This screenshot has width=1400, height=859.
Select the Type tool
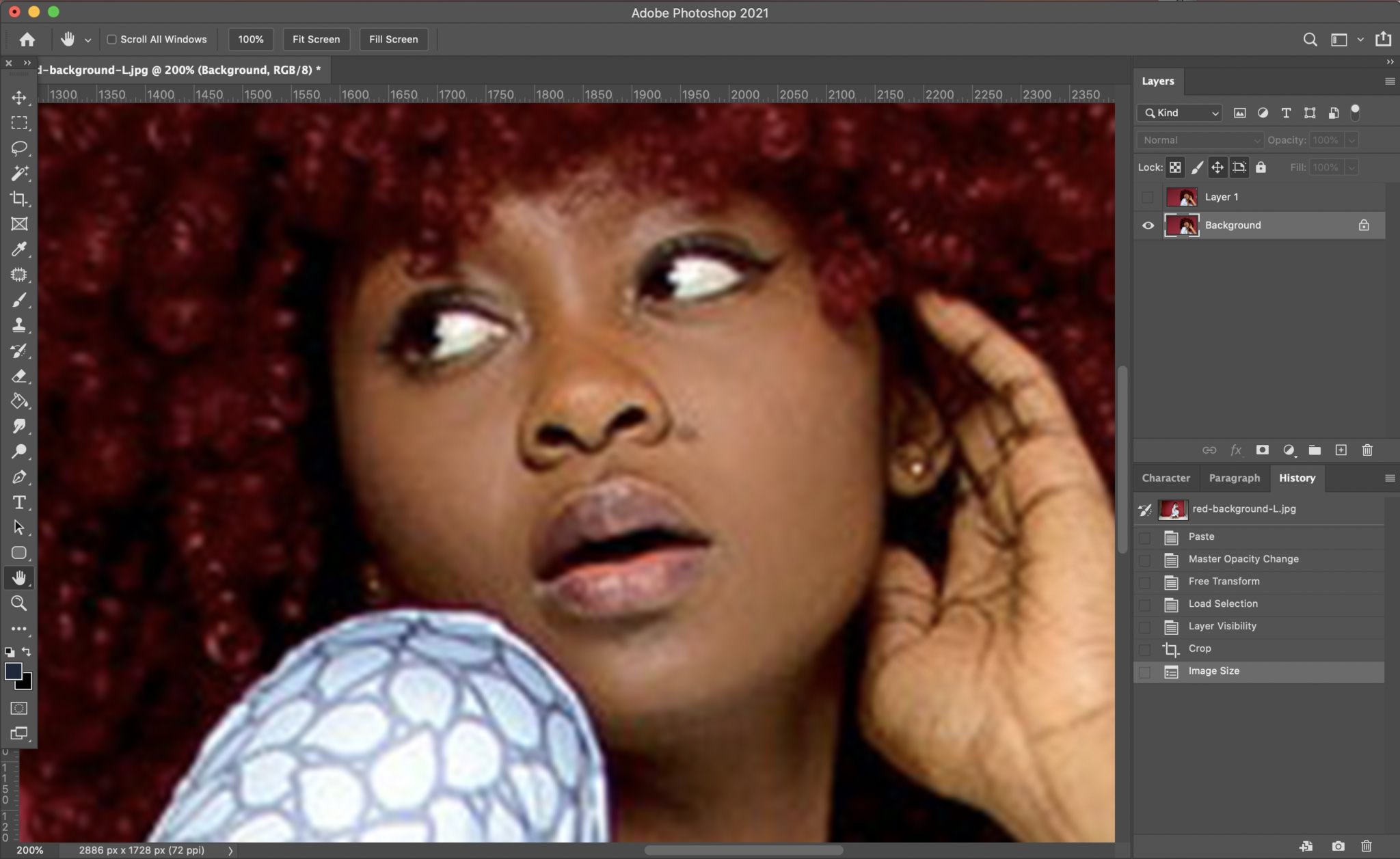pos(19,502)
